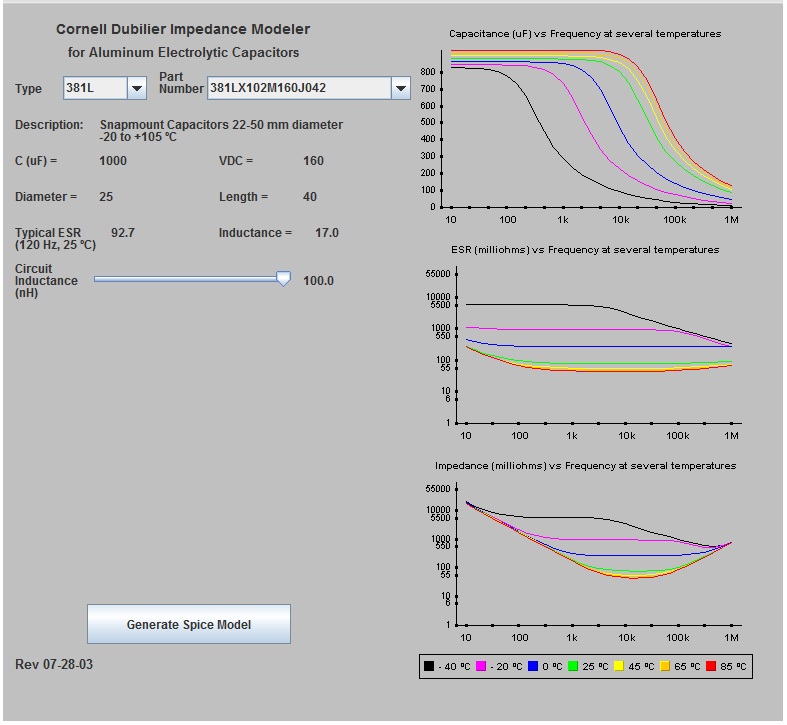Click the Circuit Inductance value 100.0
This screenshot has height=725, width=787.
pyautogui.click(x=318, y=281)
